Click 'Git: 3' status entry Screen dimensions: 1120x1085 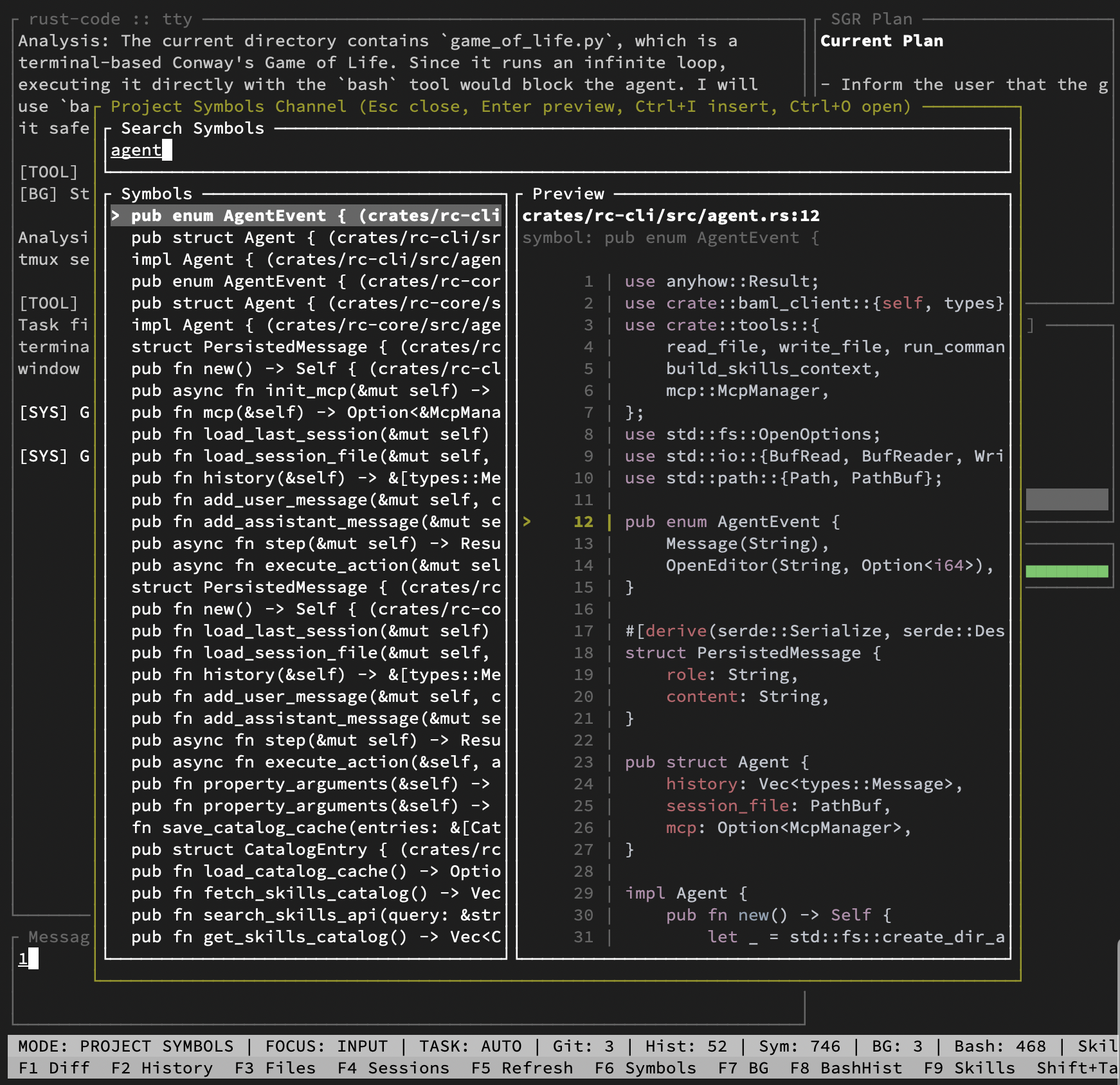pyautogui.click(x=584, y=1046)
